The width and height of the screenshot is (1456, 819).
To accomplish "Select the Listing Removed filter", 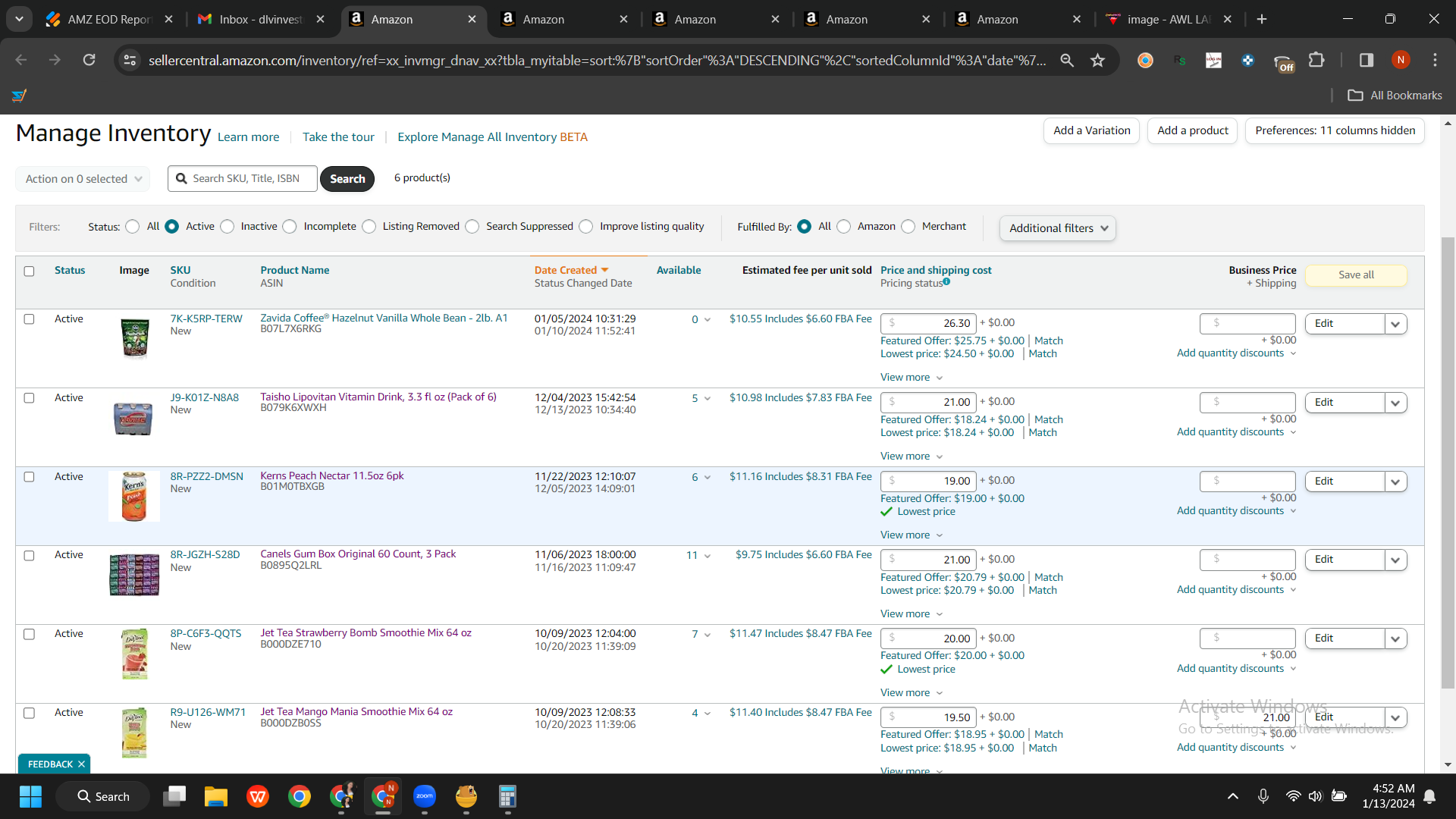I will point(369,227).
